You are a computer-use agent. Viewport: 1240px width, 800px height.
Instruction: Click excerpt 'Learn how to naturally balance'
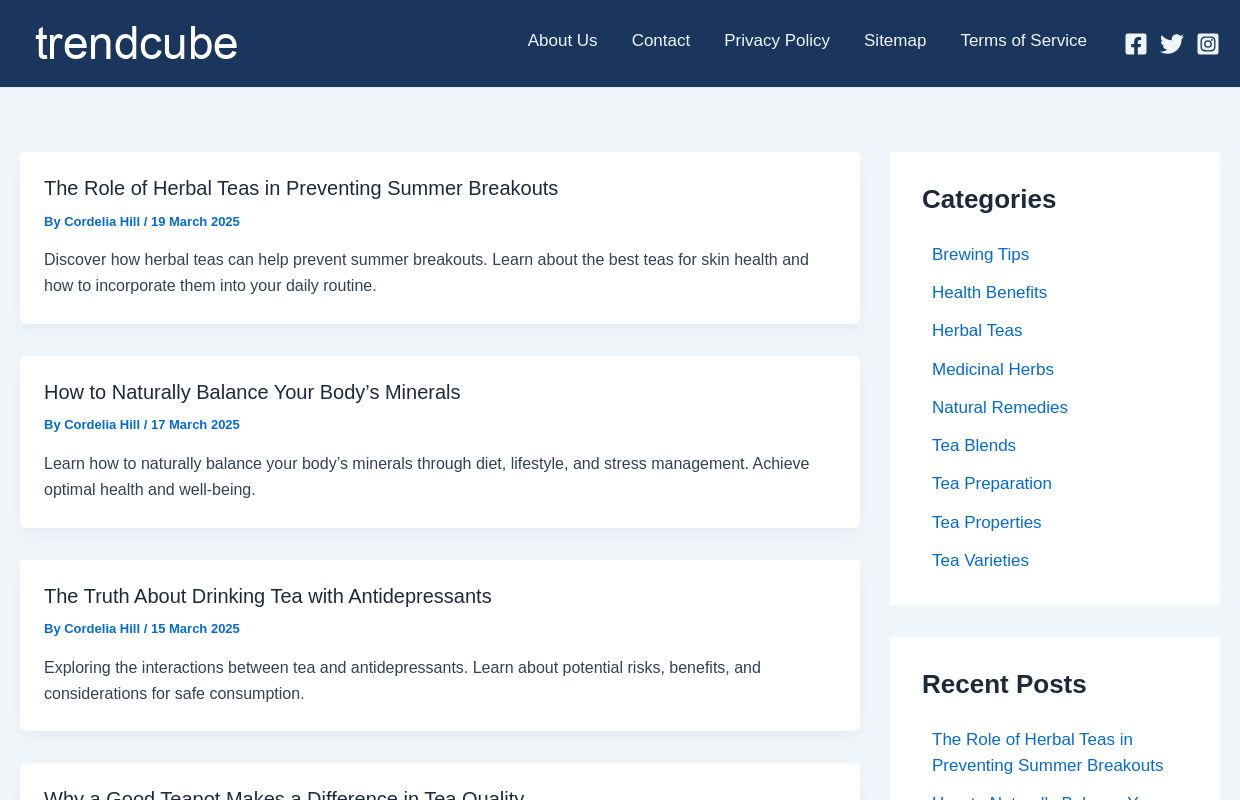click(x=427, y=477)
